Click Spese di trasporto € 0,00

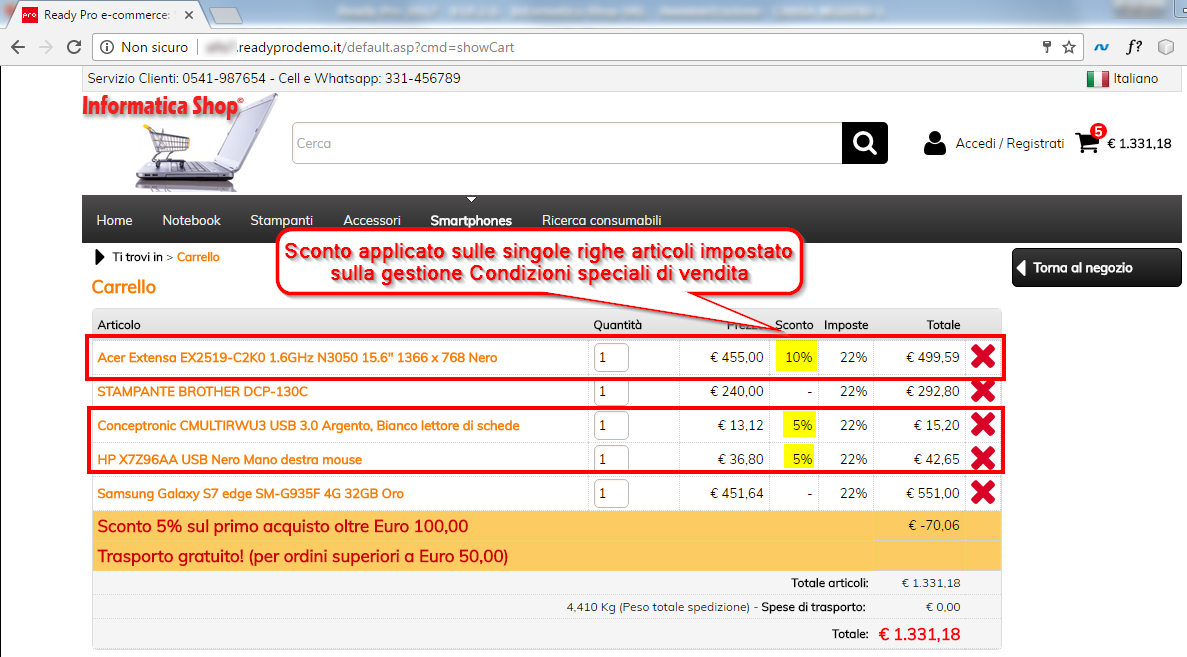point(943,607)
